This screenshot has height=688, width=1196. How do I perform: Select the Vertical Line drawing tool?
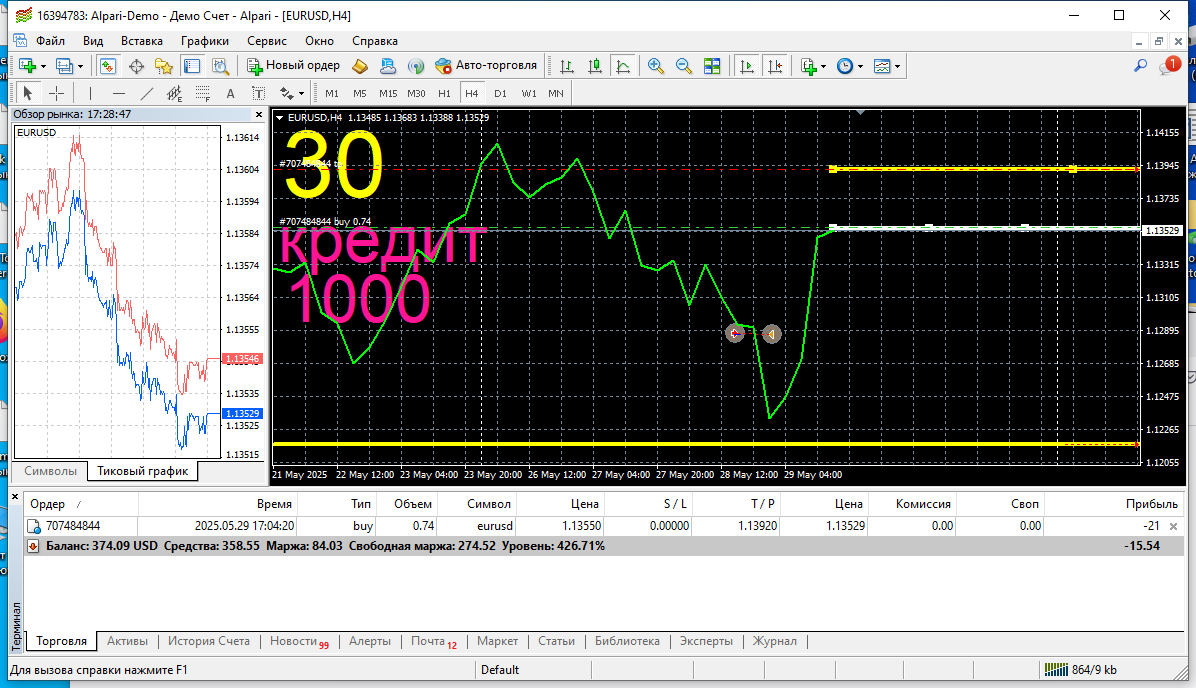click(x=90, y=93)
